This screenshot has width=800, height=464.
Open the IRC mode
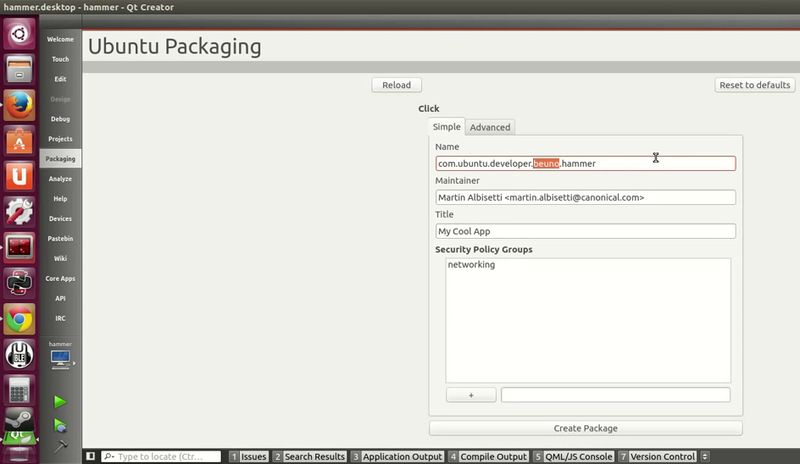(x=60, y=319)
